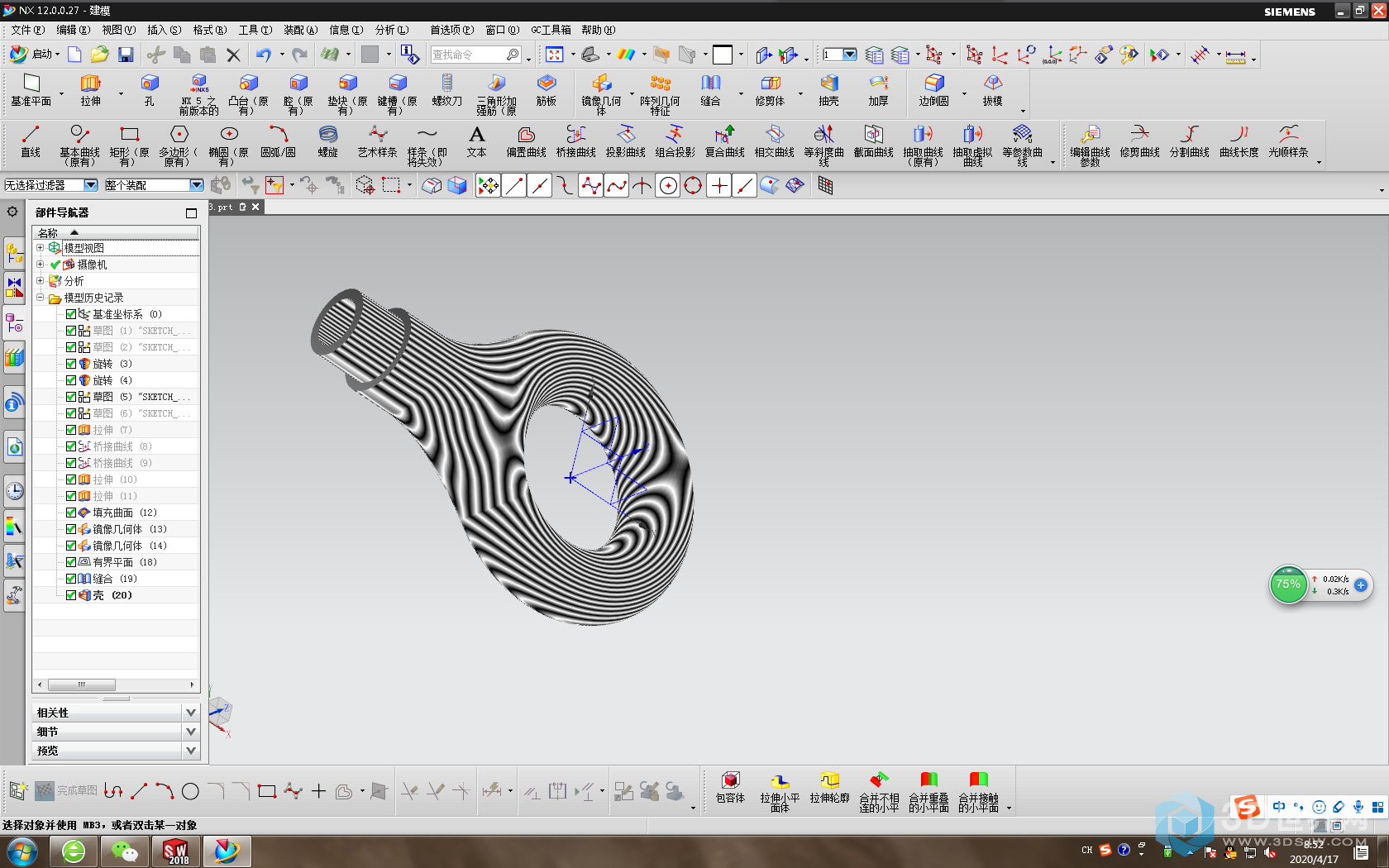Select the 抽壳 shell tool
The image size is (1389, 868).
pos(828,90)
